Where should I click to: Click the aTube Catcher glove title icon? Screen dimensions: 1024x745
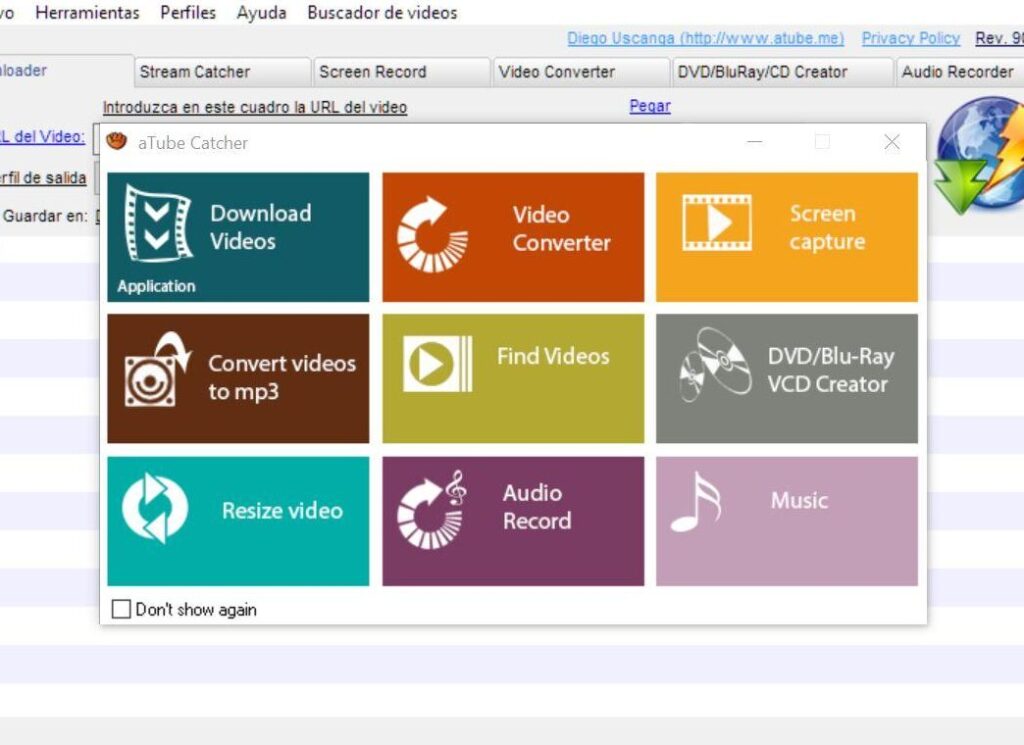tap(116, 141)
